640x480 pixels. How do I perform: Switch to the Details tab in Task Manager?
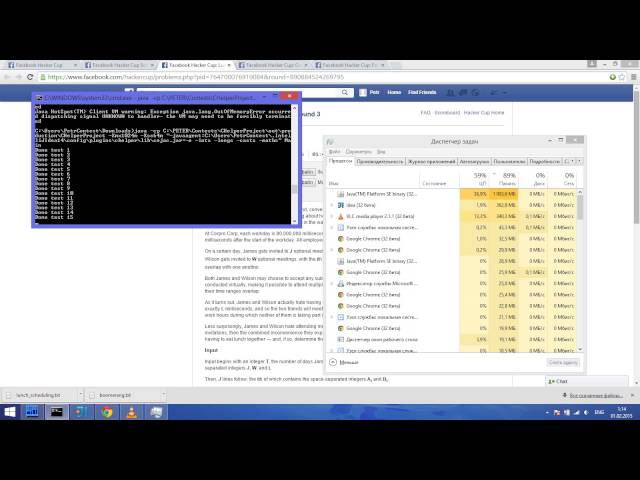point(544,162)
